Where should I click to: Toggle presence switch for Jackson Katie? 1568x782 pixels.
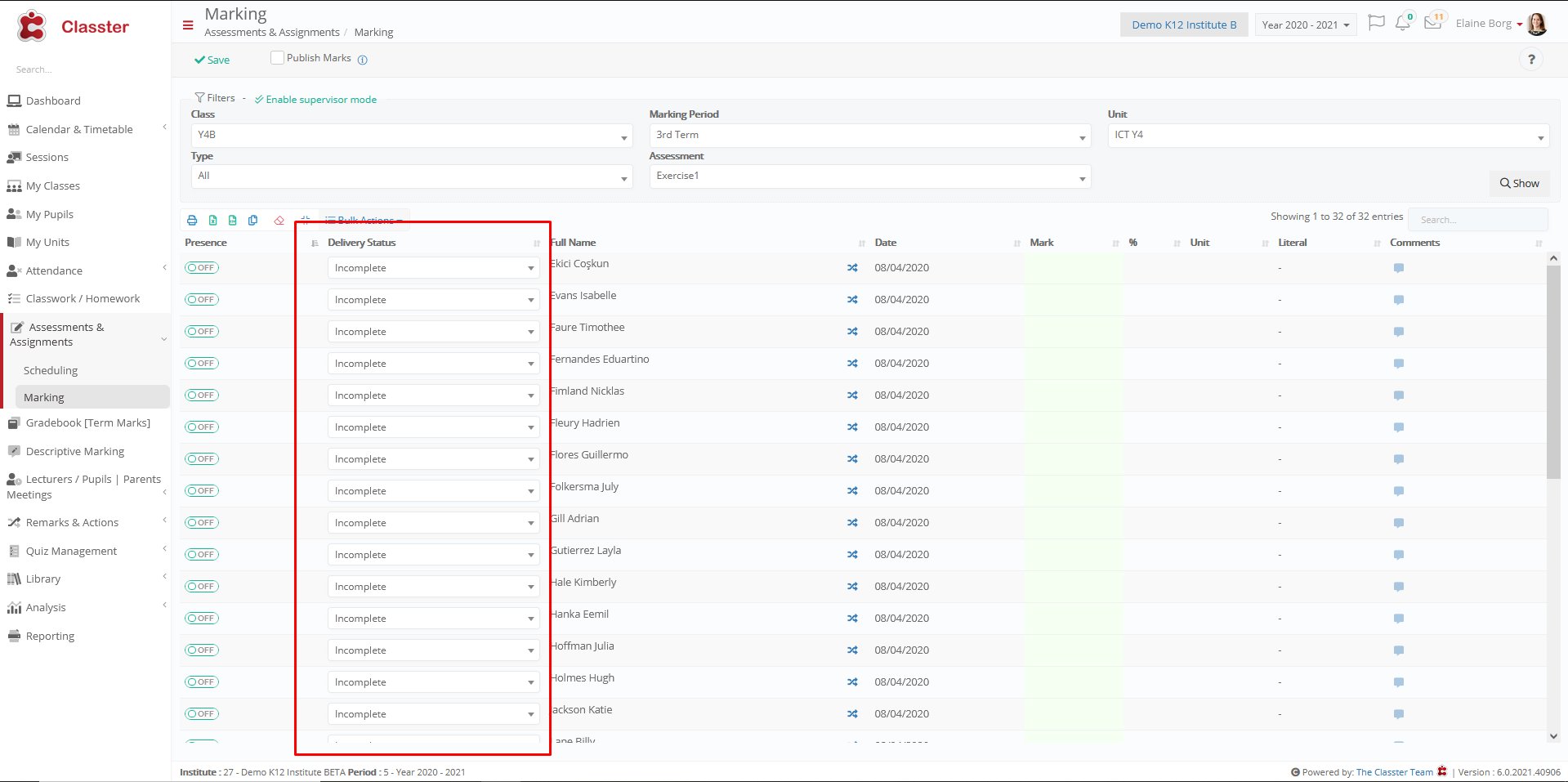[202, 714]
